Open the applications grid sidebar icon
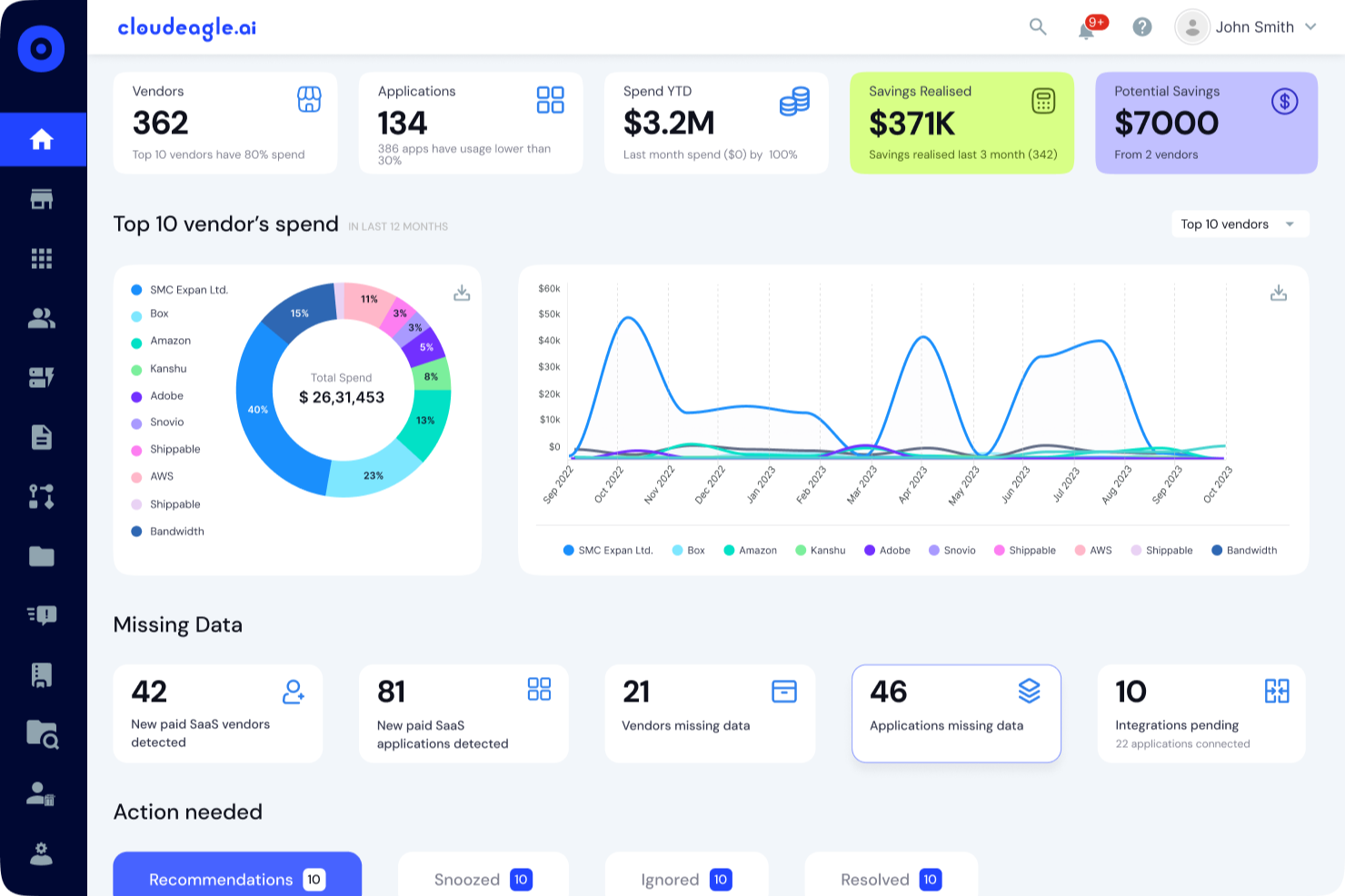1345x896 pixels. point(42,259)
